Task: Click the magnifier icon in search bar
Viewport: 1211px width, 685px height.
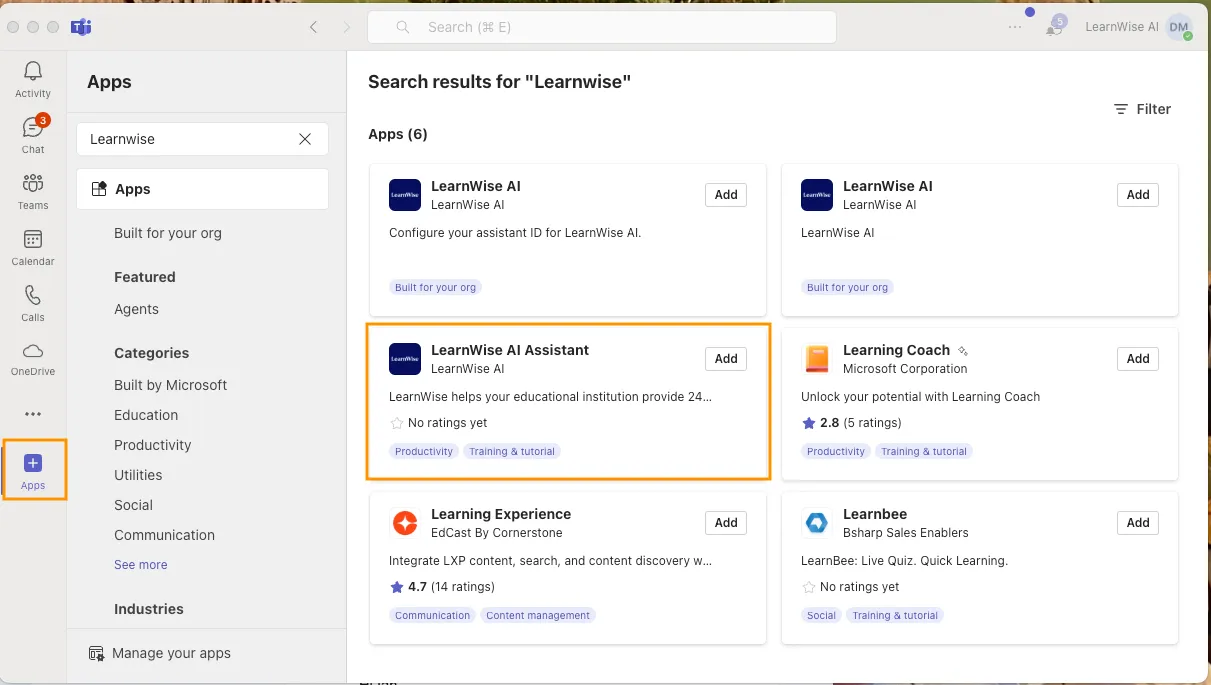Action: pos(403,27)
